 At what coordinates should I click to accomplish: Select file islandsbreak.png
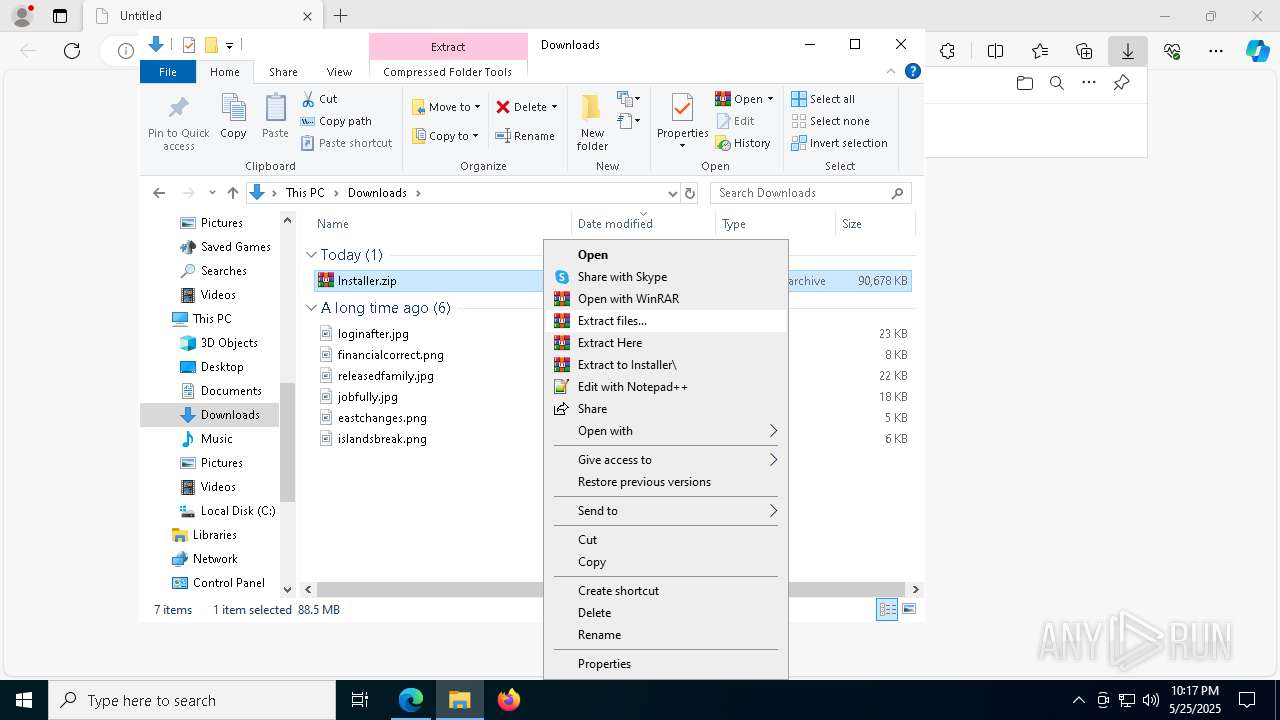[x=382, y=439]
